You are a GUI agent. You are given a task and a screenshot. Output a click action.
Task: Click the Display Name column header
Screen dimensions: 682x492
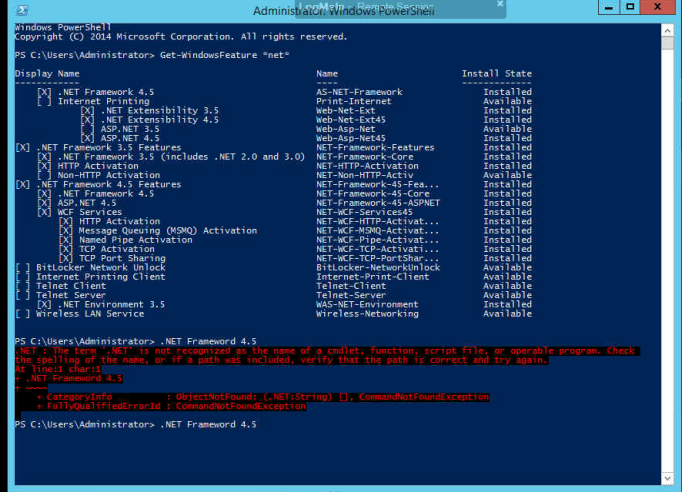(x=47, y=73)
